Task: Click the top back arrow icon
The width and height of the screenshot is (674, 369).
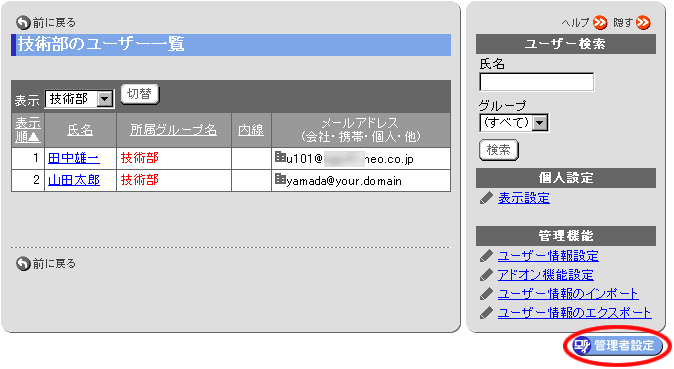Action: 23,22
